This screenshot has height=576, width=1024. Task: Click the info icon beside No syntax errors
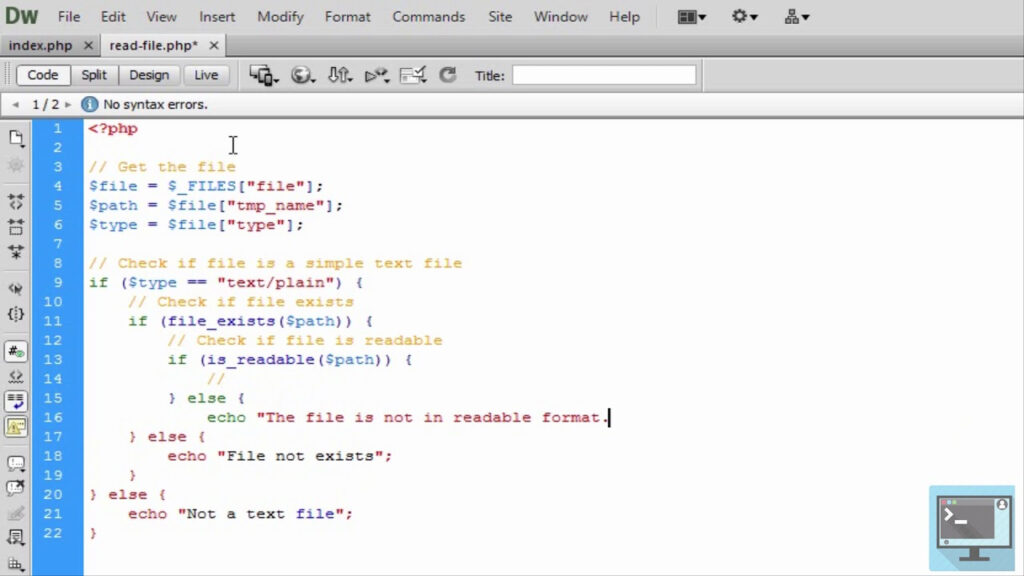(89, 104)
